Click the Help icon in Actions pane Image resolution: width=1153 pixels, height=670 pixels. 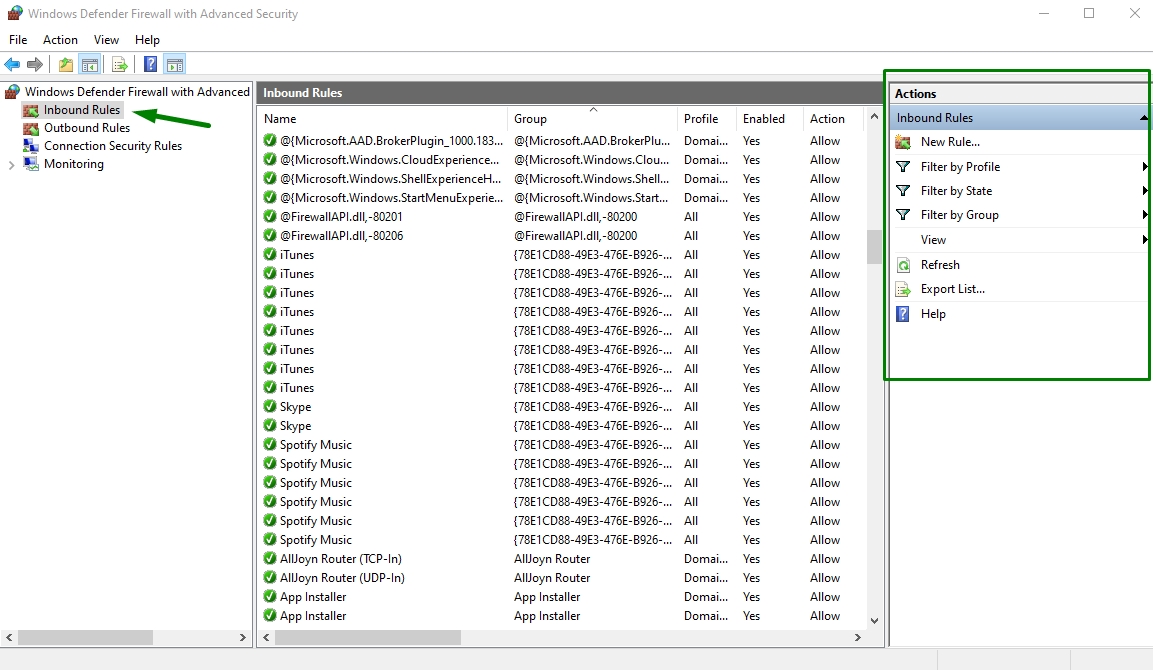(x=903, y=314)
